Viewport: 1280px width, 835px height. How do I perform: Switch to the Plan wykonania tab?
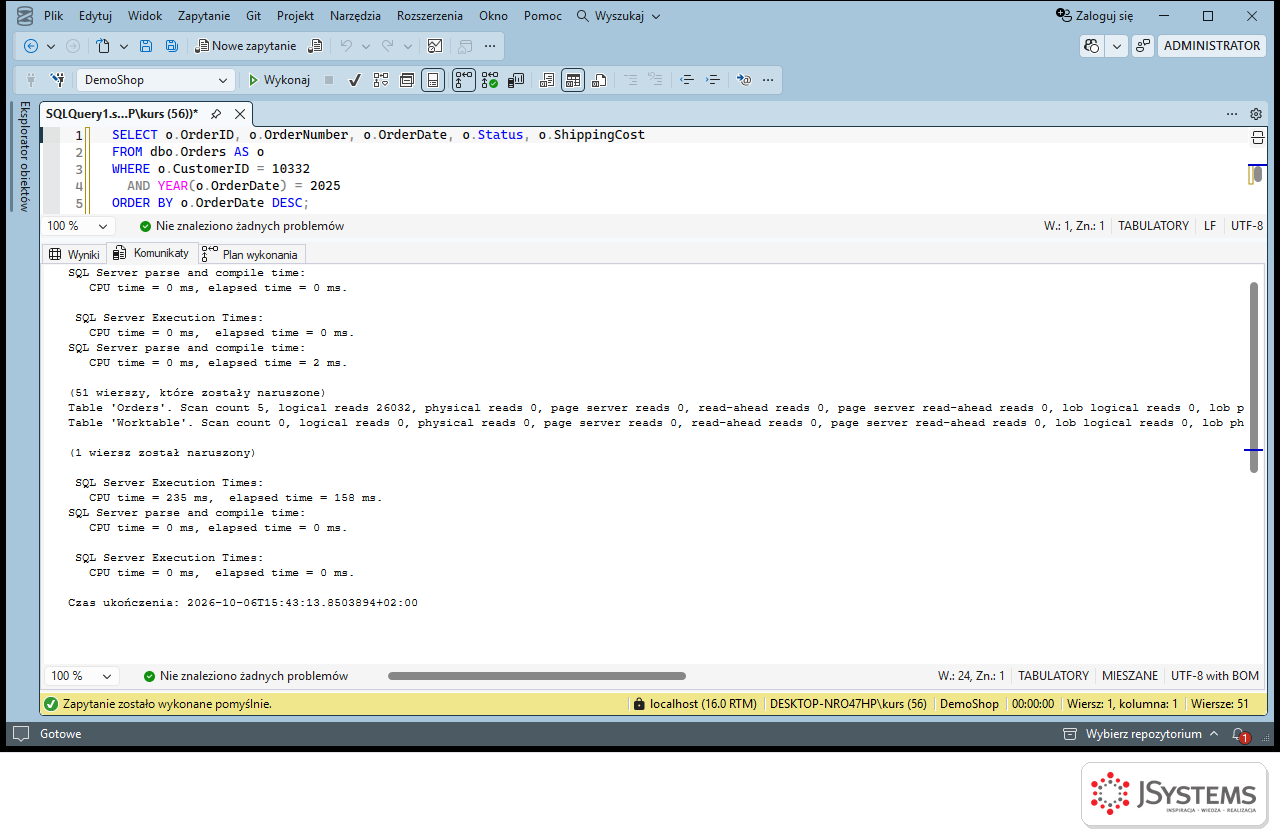pos(250,254)
